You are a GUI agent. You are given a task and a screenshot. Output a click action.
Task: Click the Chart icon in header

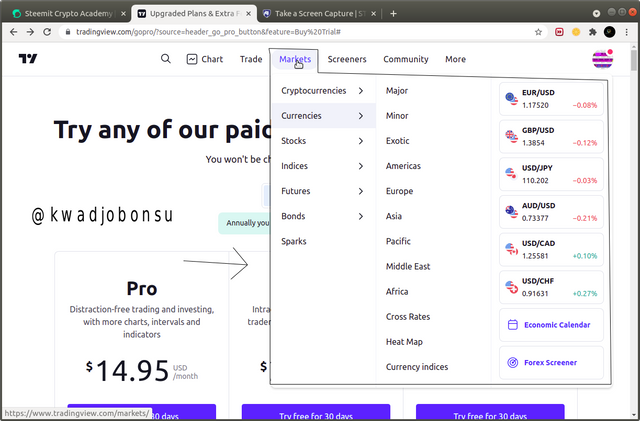click(x=192, y=59)
